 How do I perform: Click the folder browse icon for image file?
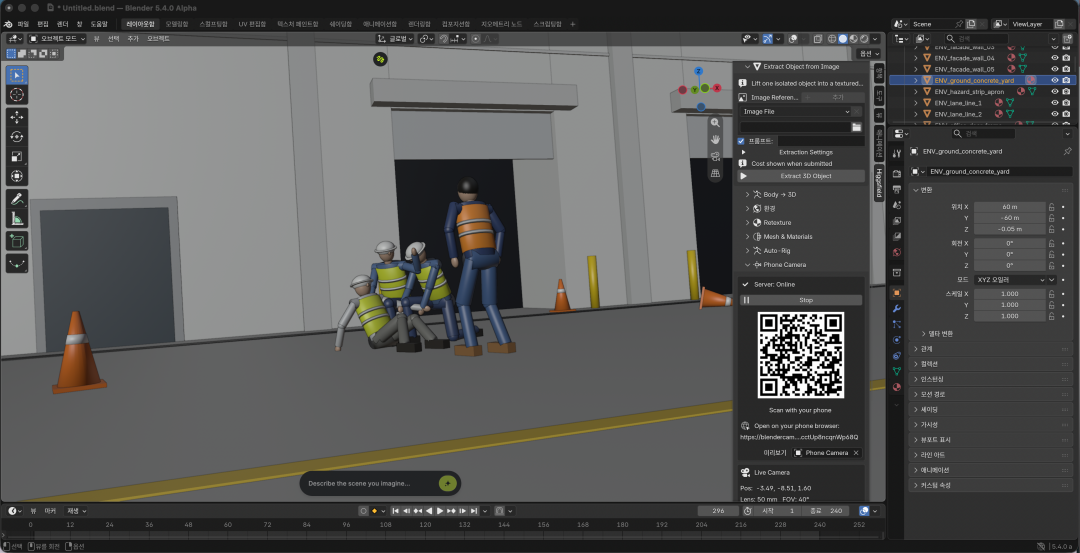click(857, 127)
